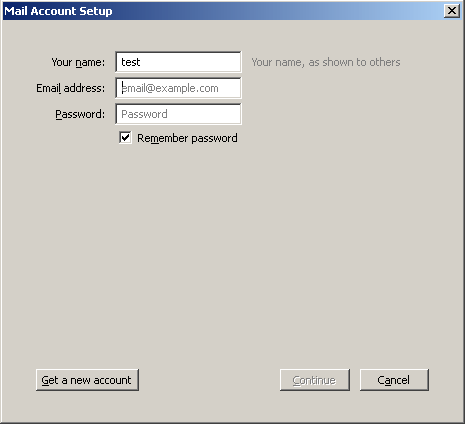Focus the Your name text field

coord(178,62)
